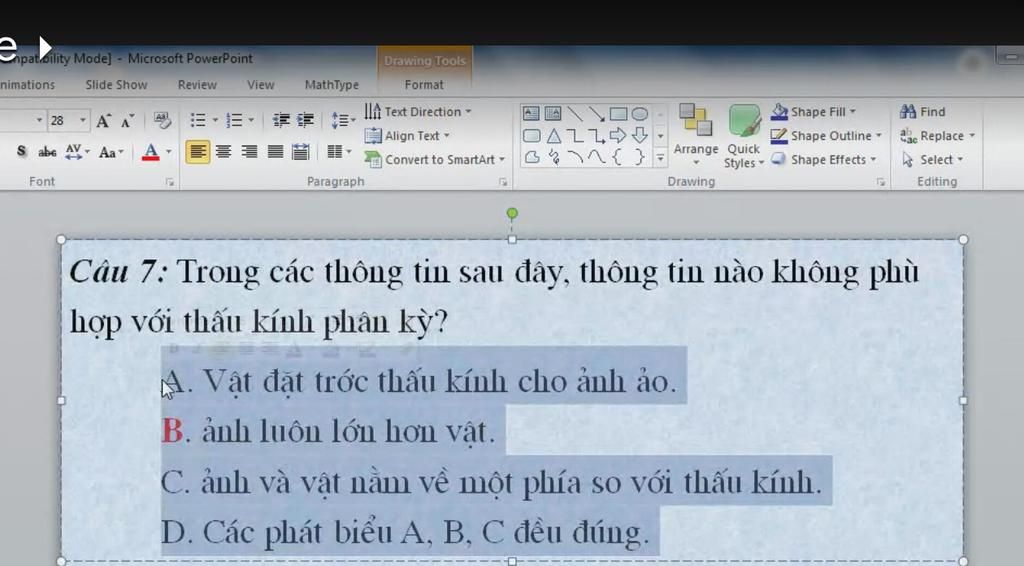Pick the Curve shape
The width and height of the screenshot is (1024, 566).
(x=596, y=157)
